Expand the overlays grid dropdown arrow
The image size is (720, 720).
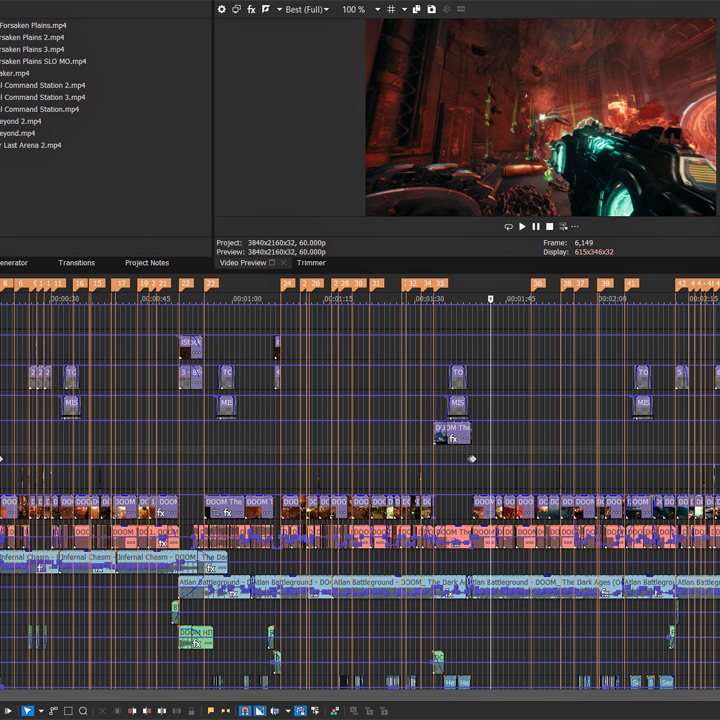point(404,9)
